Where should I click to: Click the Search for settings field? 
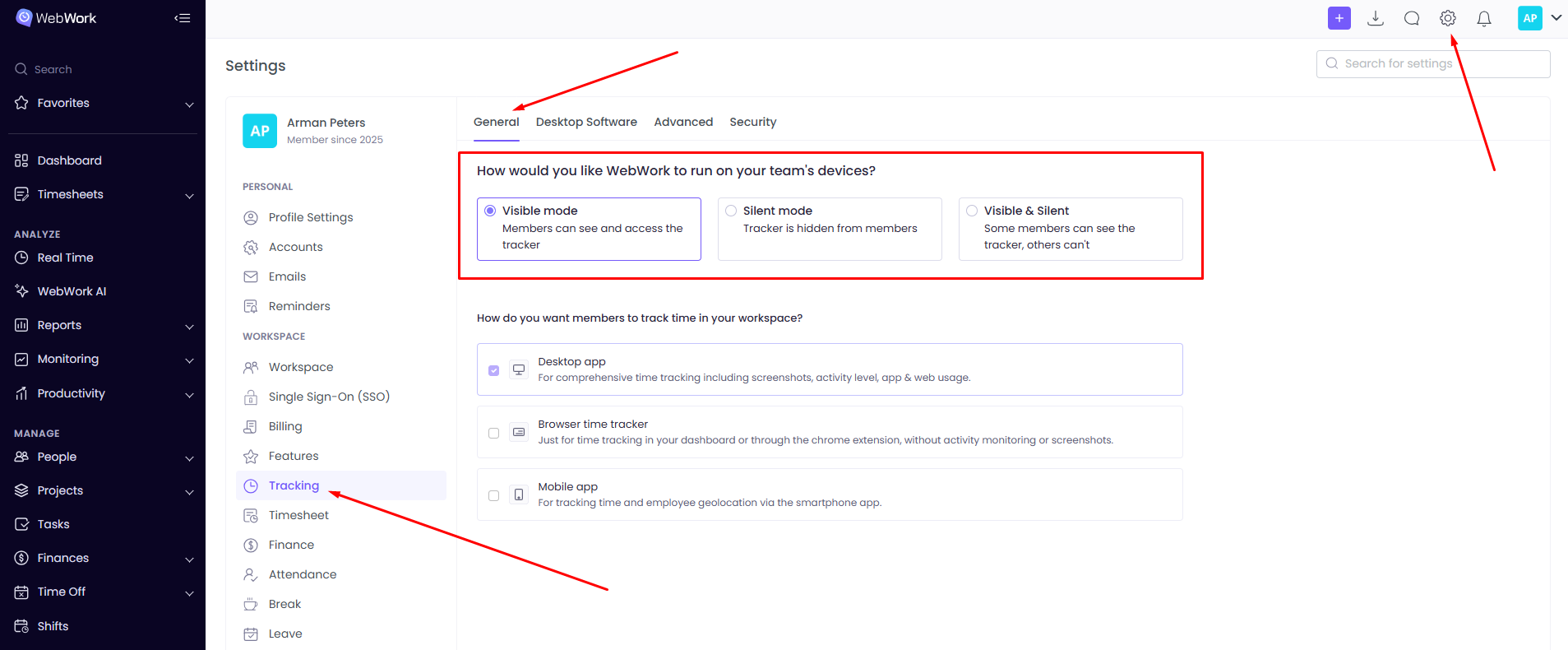coord(1433,63)
